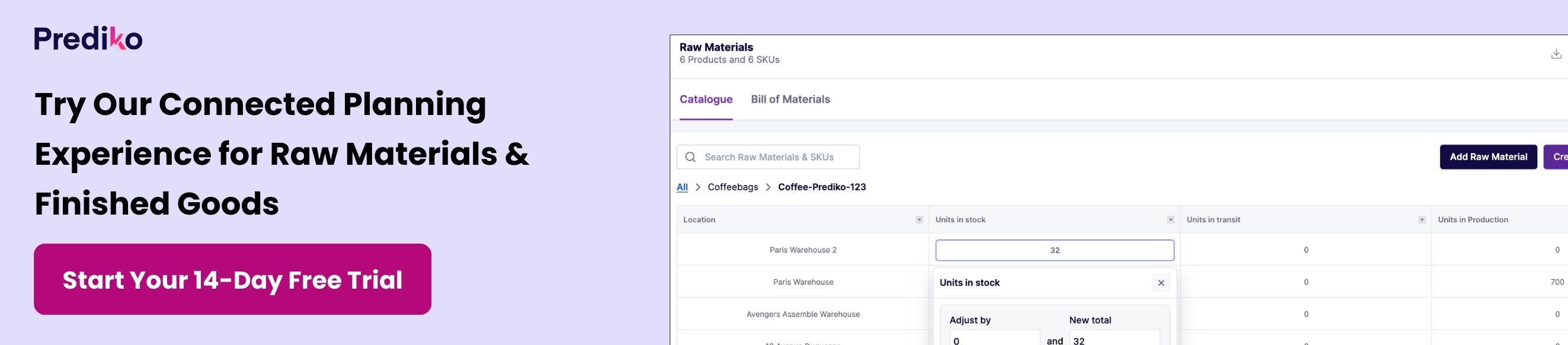Click the search magnifier icon
Viewport: 1568px width, 345px height.
click(x=690, y=157)
